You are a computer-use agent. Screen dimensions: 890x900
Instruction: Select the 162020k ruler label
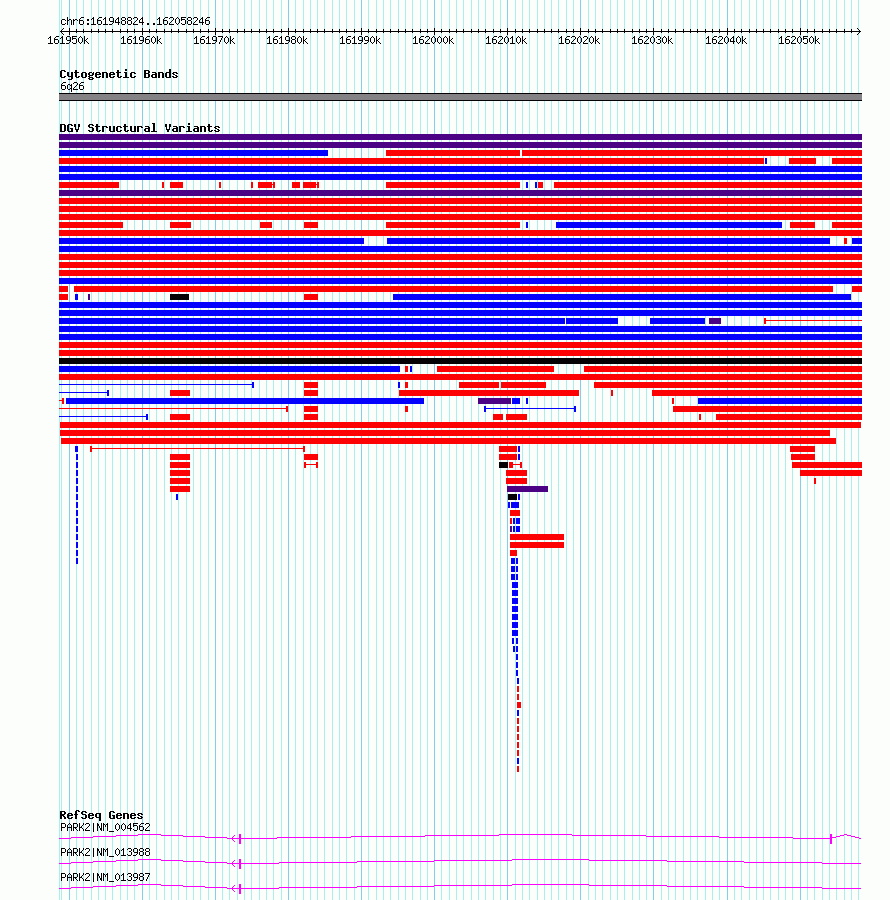(579, 40)
